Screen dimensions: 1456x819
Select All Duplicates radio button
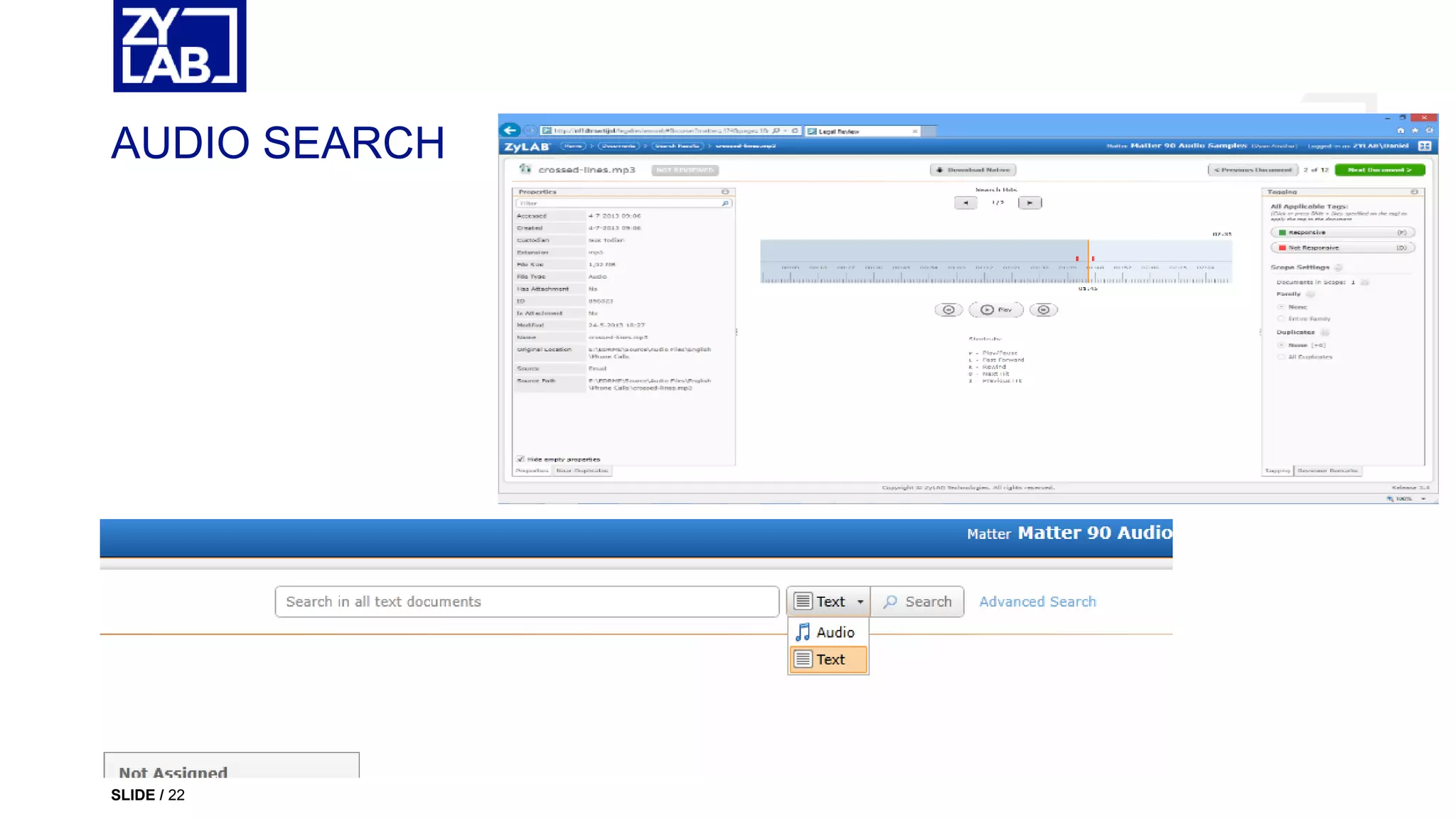click(x=1281, y=357)
